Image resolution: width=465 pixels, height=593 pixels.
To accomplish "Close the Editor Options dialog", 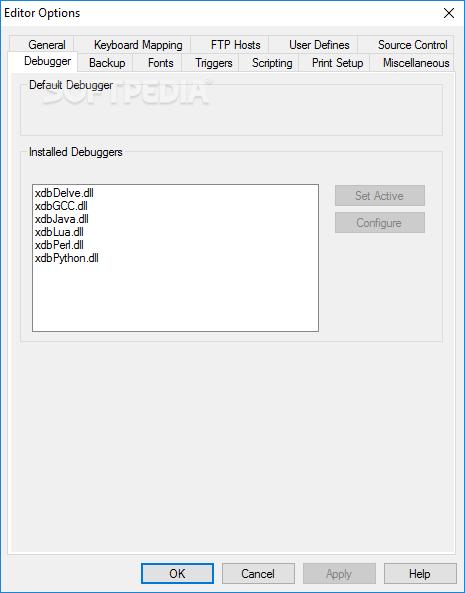I will pyautogui.click(x=449, y=13).
